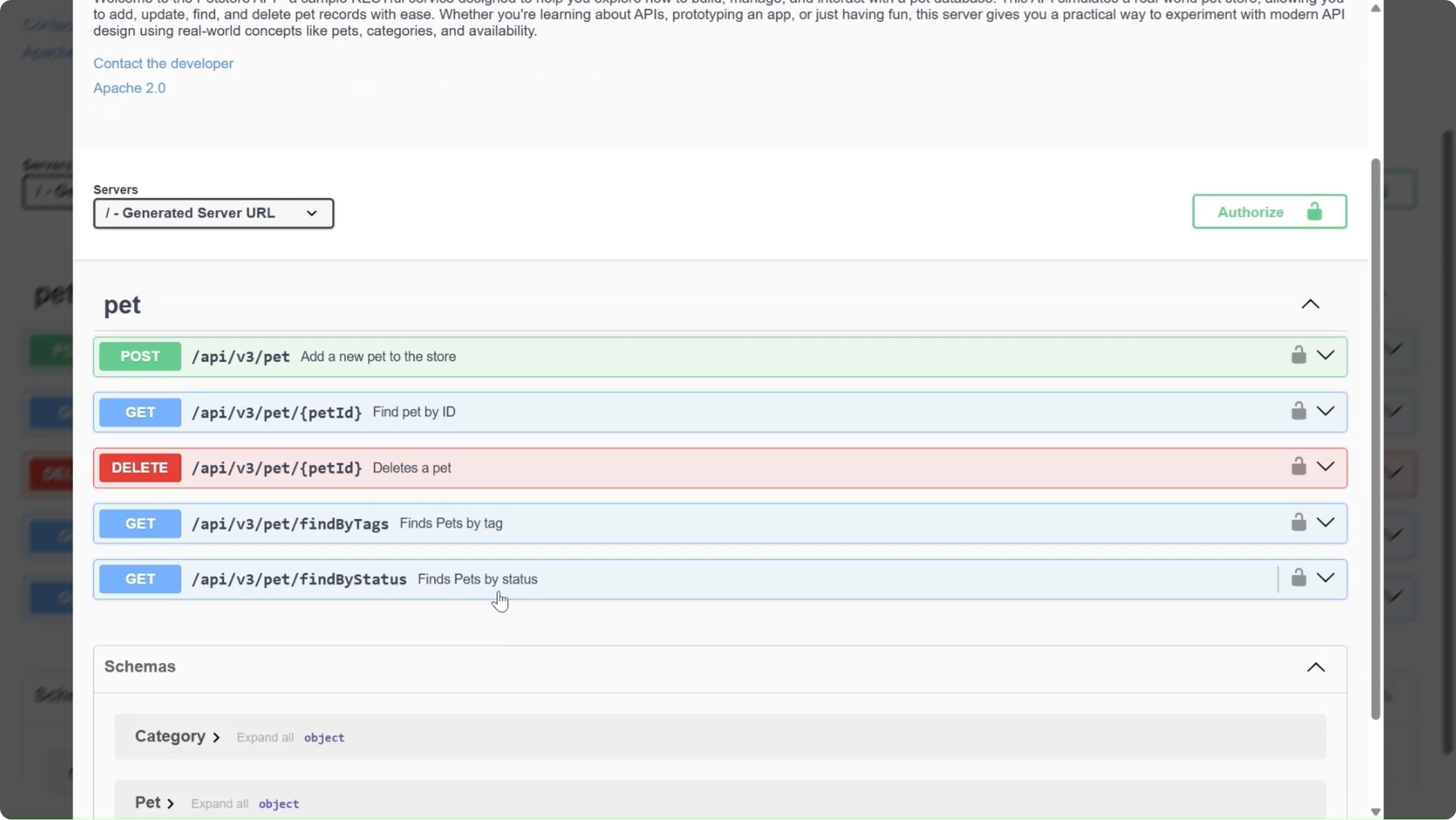Click the DELETE method badge

[139, 467]
